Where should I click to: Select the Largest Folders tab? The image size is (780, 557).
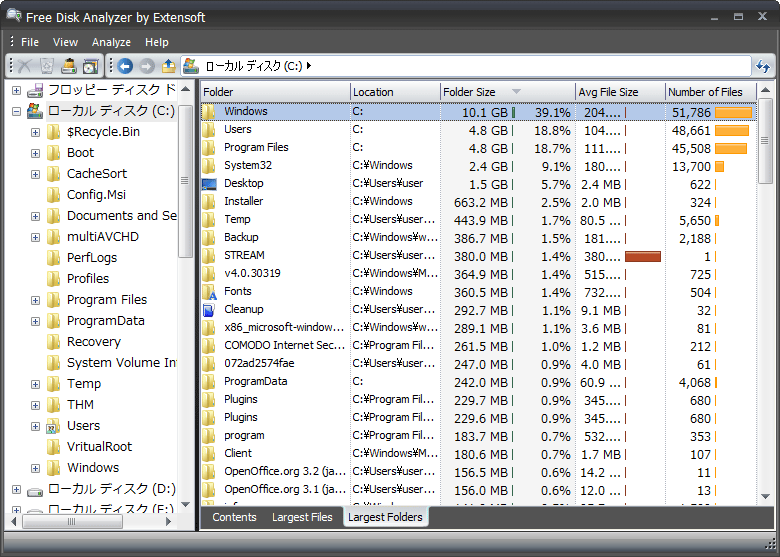(x=385, y=517)
